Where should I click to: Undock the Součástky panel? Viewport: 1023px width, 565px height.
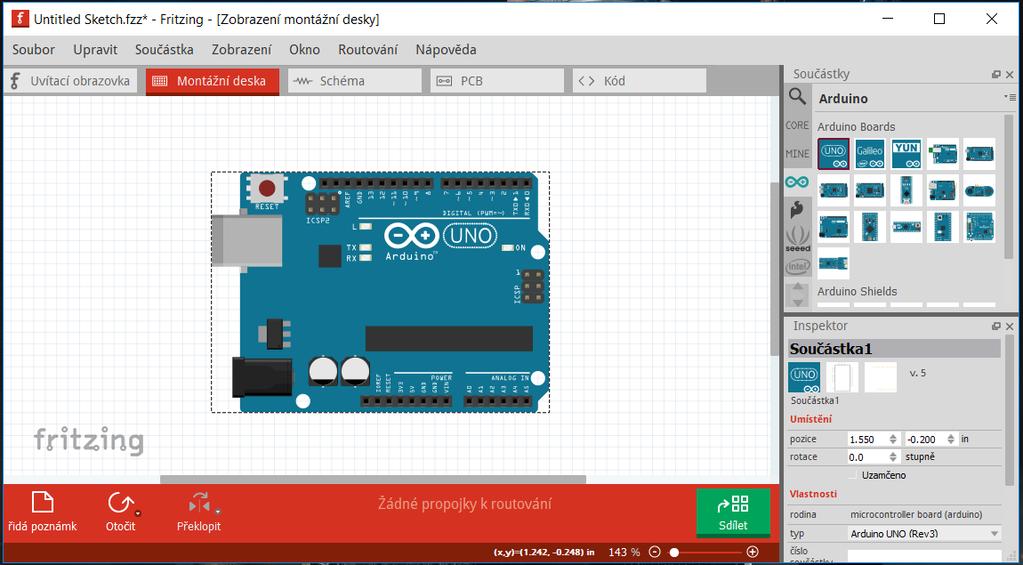(x=996, y=74)
